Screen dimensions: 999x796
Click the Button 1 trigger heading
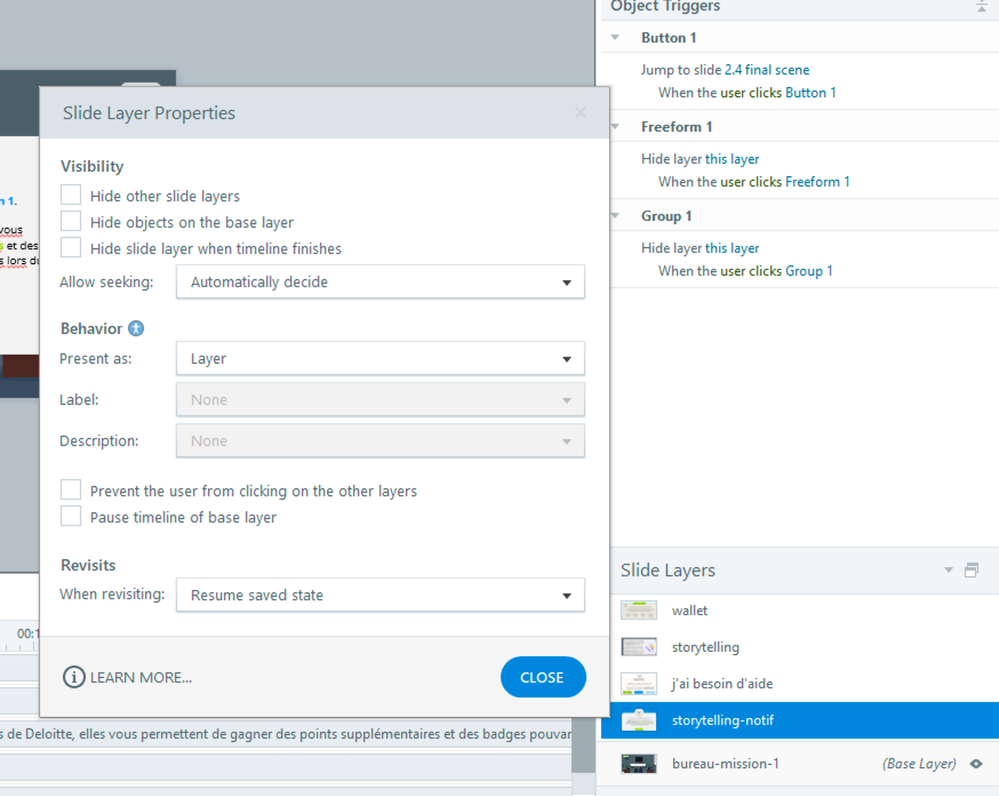point(669,38)
